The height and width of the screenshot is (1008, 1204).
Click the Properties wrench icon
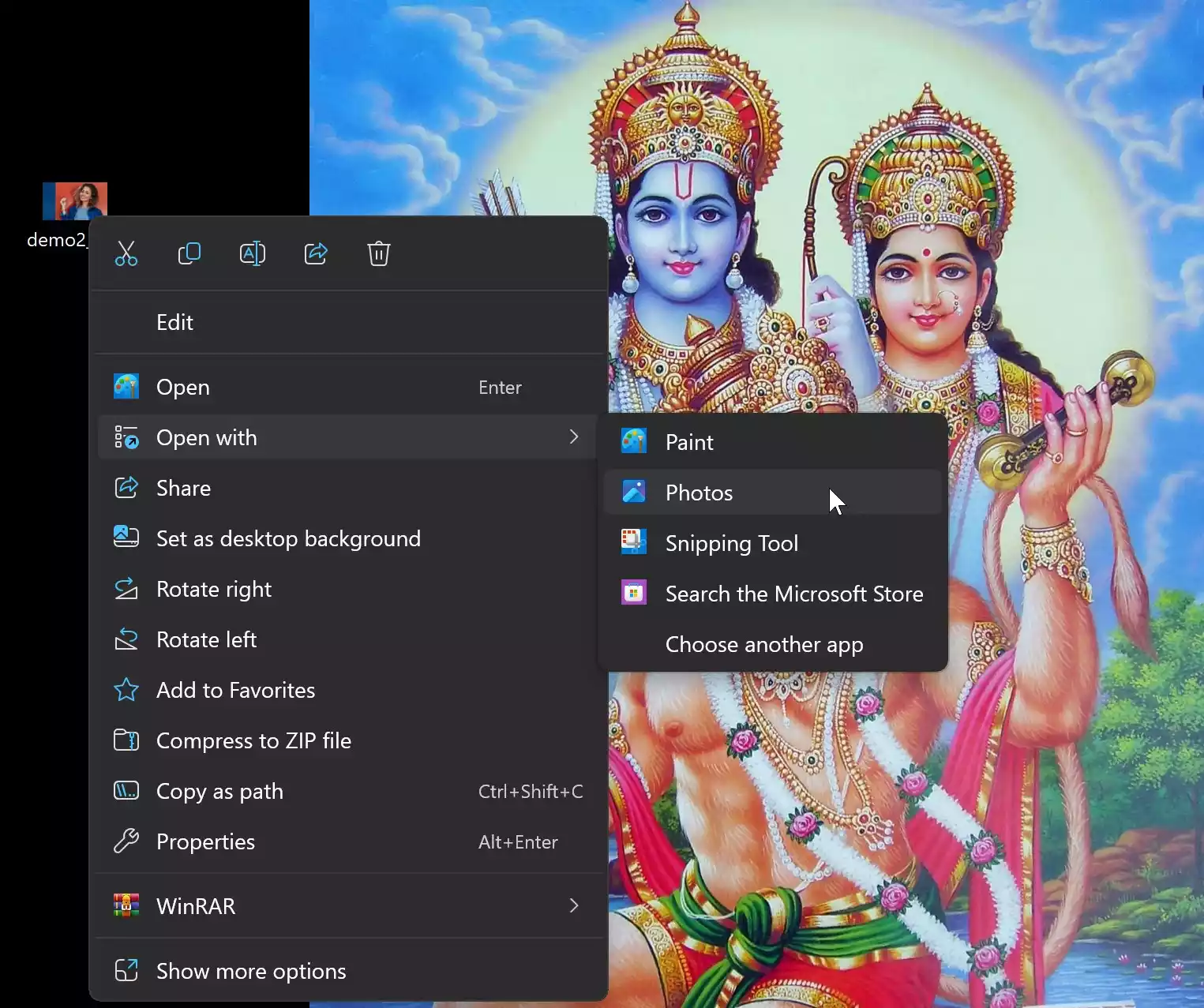click(x=126, y=841)
